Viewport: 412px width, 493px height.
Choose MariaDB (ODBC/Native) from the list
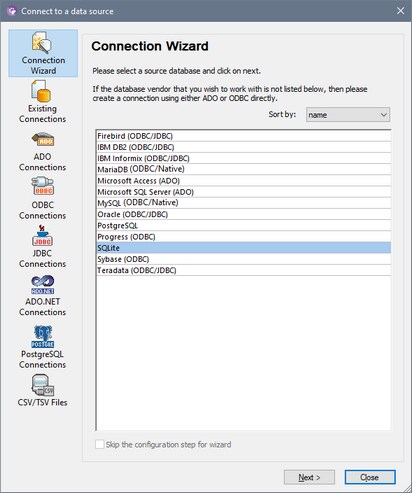[x=243, y=169]
